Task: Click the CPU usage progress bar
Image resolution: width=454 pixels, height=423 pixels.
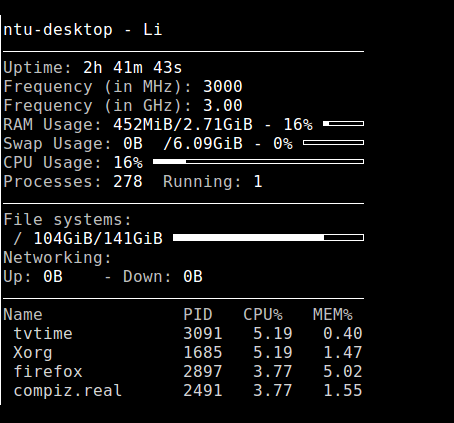Action: pyautogui.click(x=258, y=162)
